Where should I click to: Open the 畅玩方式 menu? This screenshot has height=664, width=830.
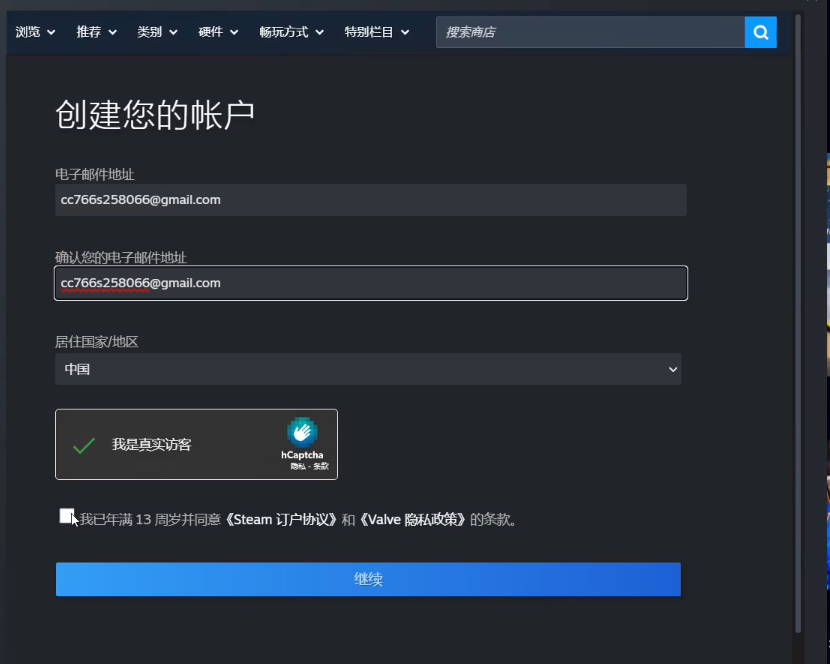[x=291, y=32]
